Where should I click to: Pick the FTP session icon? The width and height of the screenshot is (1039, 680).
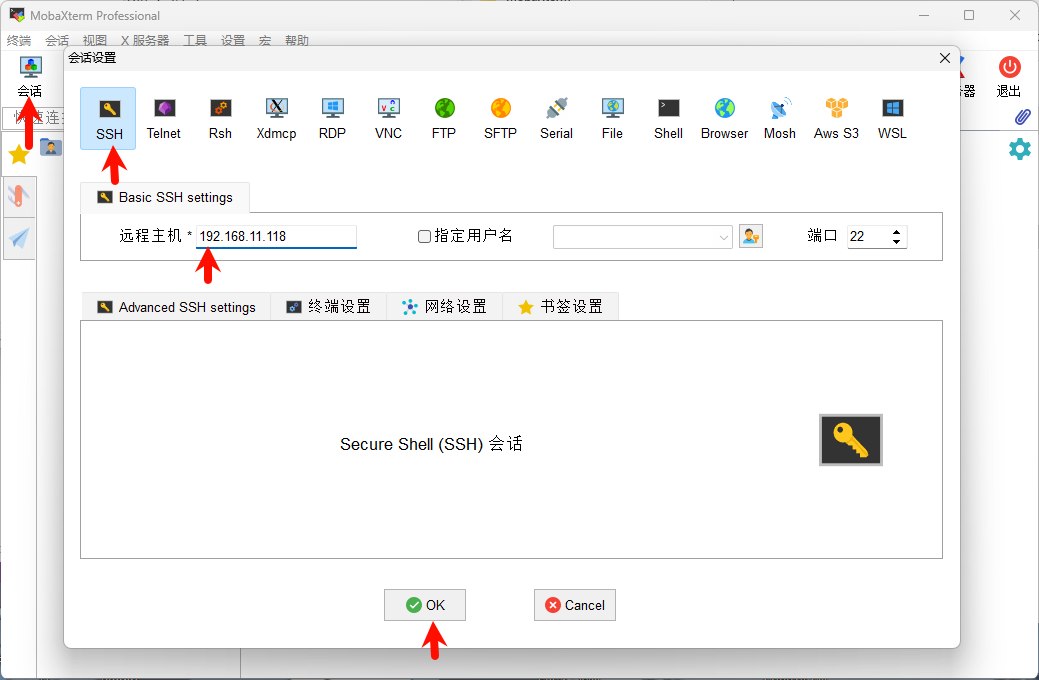[x=444, y=119]
